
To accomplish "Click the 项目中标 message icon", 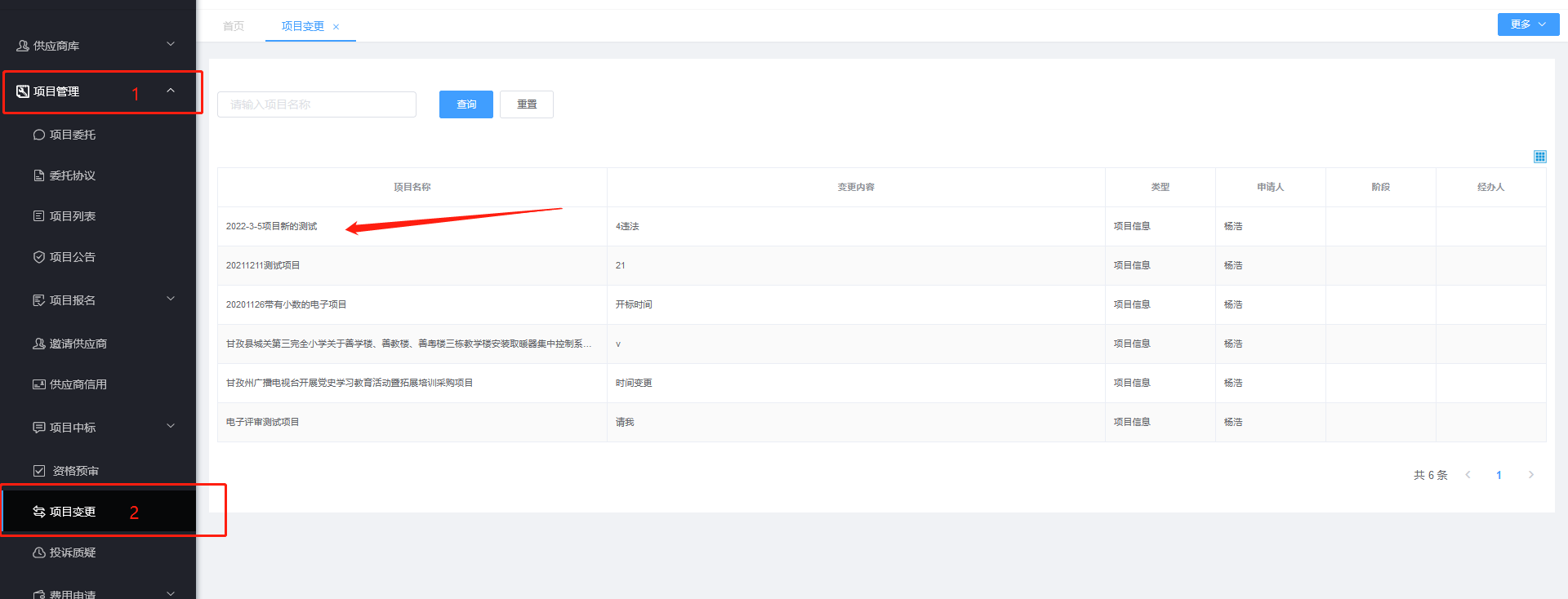I will pos(39,428).
